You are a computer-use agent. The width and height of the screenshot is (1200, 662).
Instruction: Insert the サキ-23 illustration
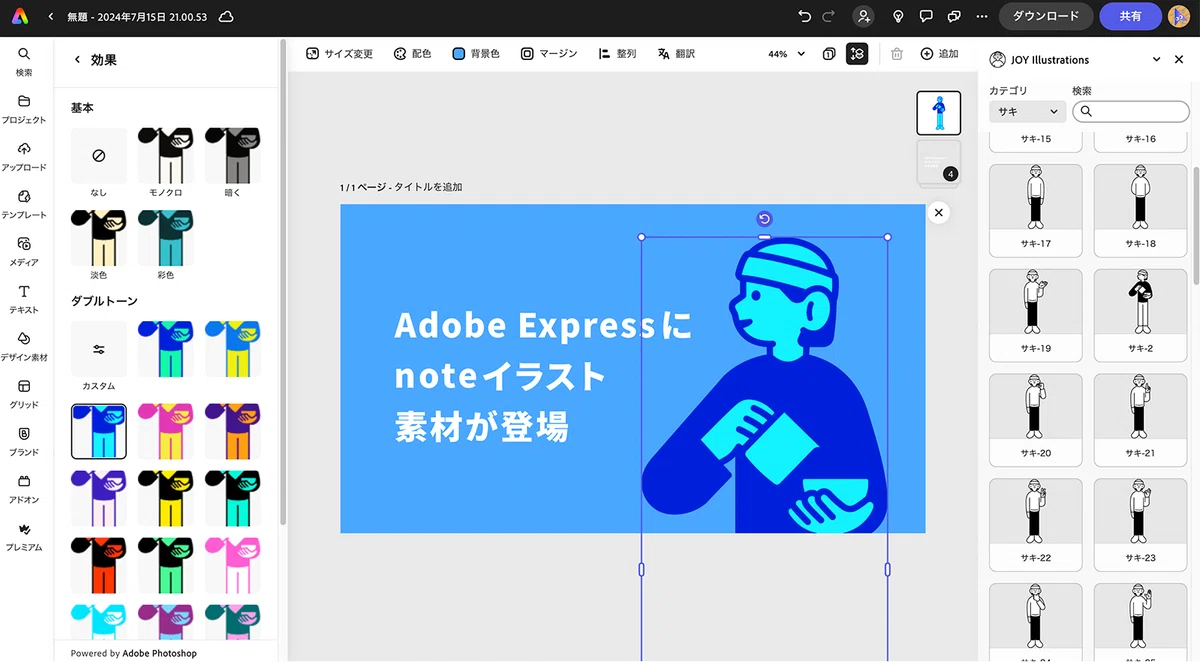[1141, 525]
